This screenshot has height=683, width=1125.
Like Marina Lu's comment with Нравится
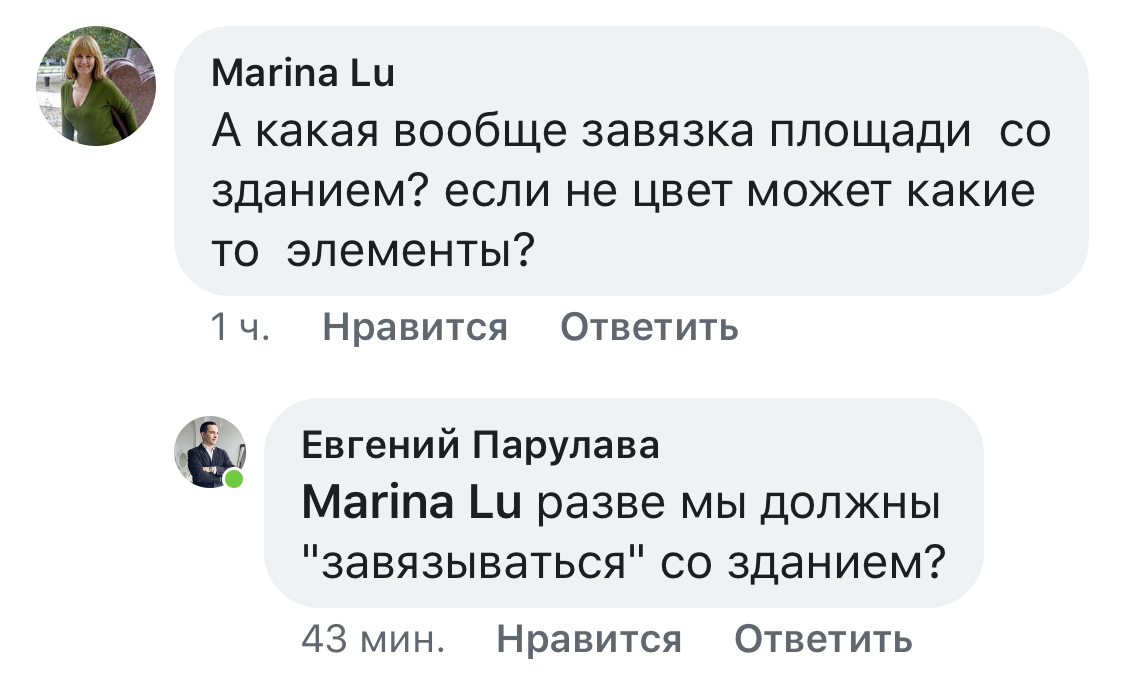(x=415, y=327)
